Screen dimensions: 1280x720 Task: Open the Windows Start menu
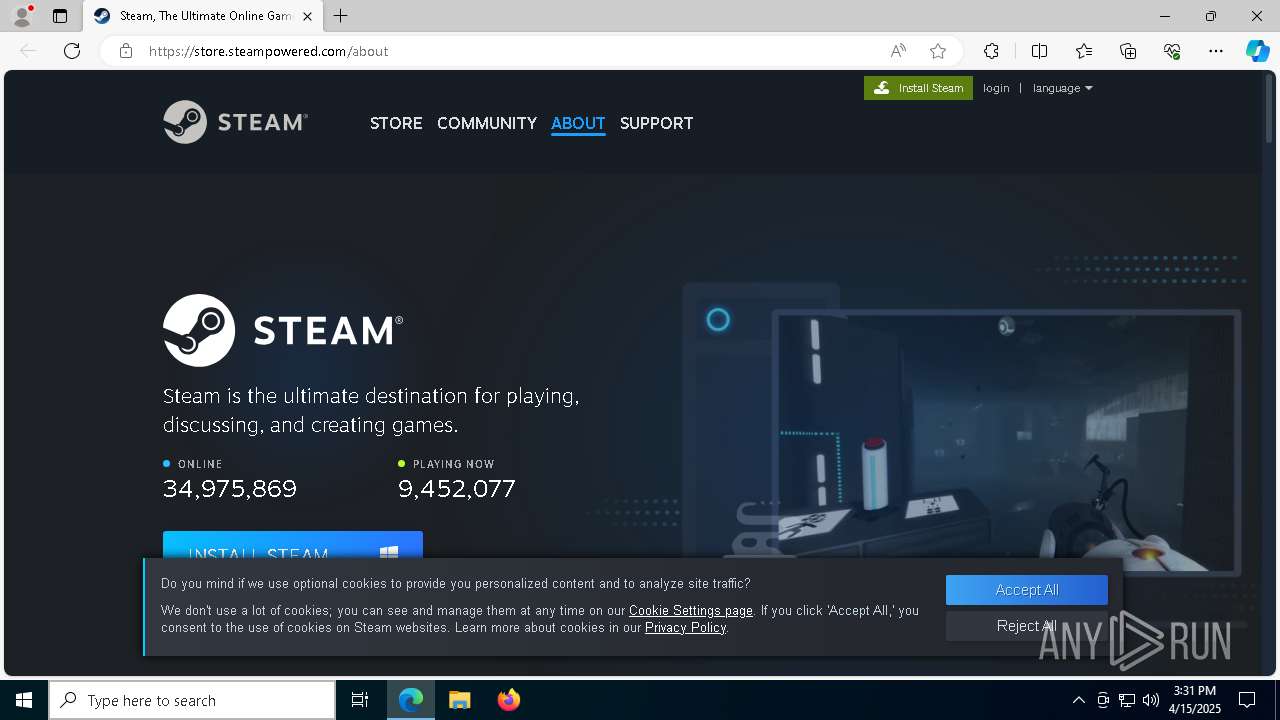click(24, 700)
